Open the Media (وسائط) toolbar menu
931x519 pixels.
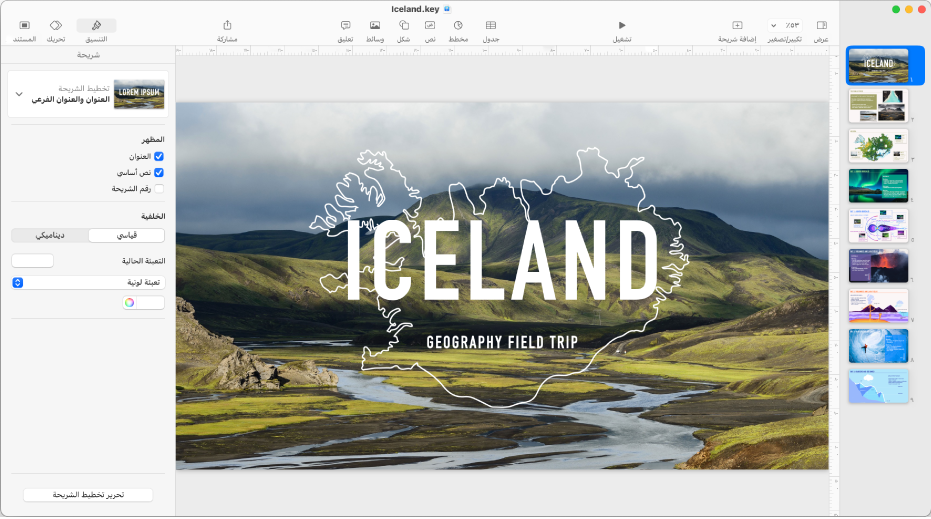[x=375, y=26]
